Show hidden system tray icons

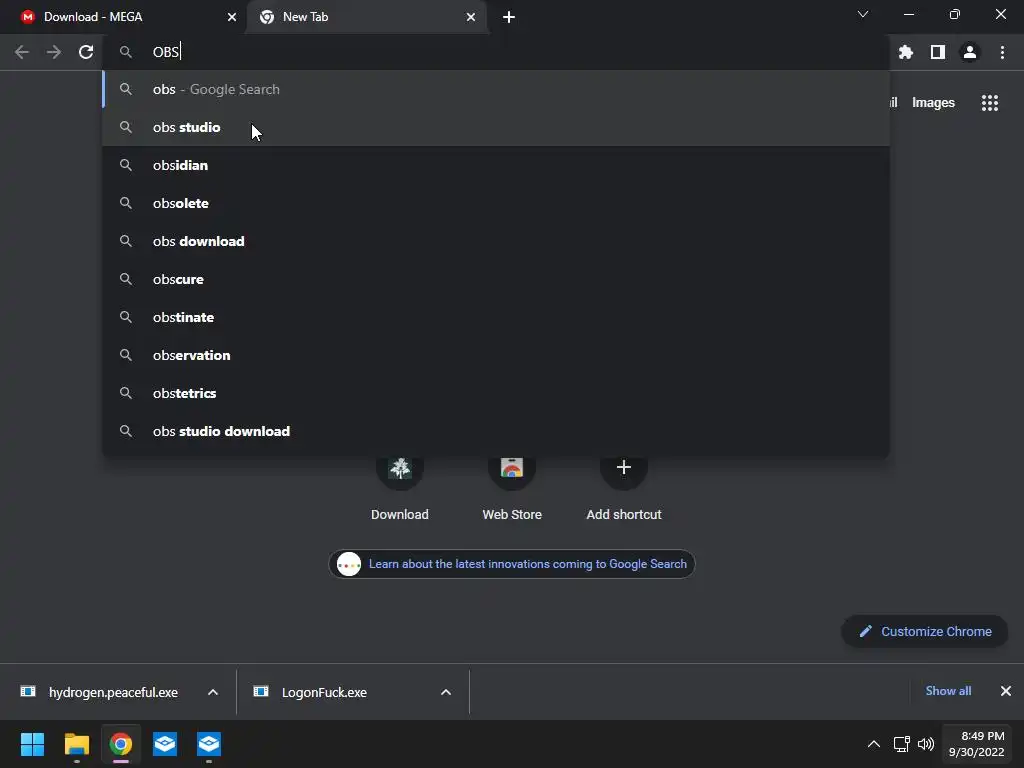[x=873, y=744]
